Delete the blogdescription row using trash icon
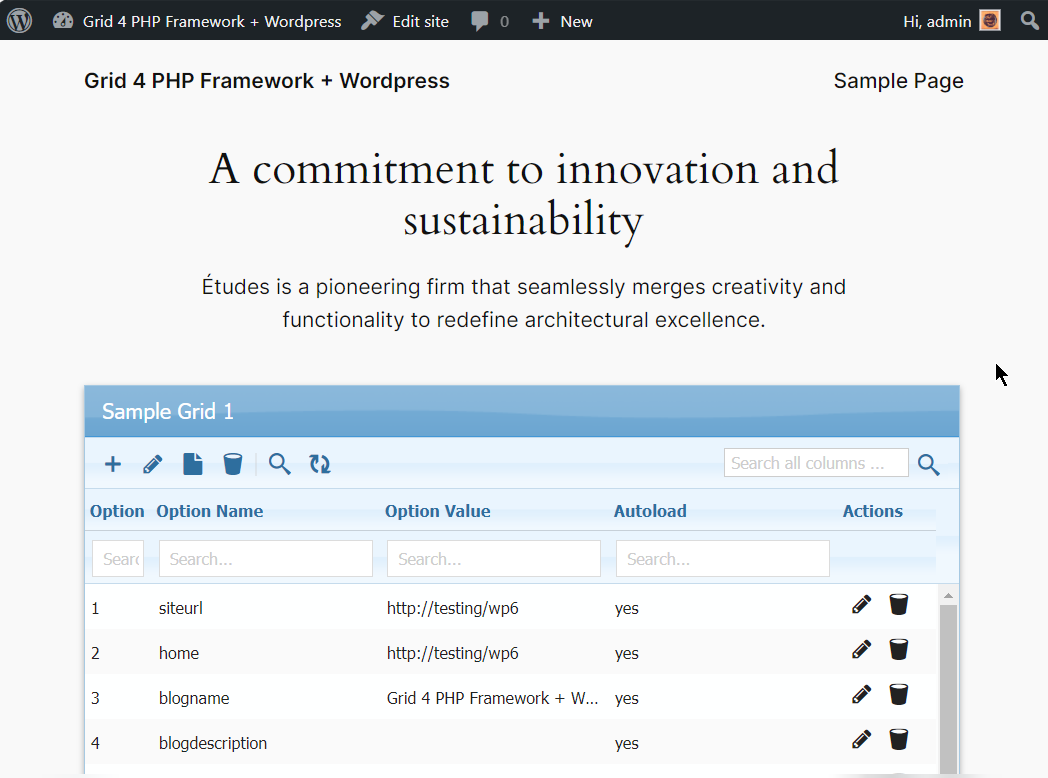This screenshot has height=778, width=1048. [x=899, y=740]
